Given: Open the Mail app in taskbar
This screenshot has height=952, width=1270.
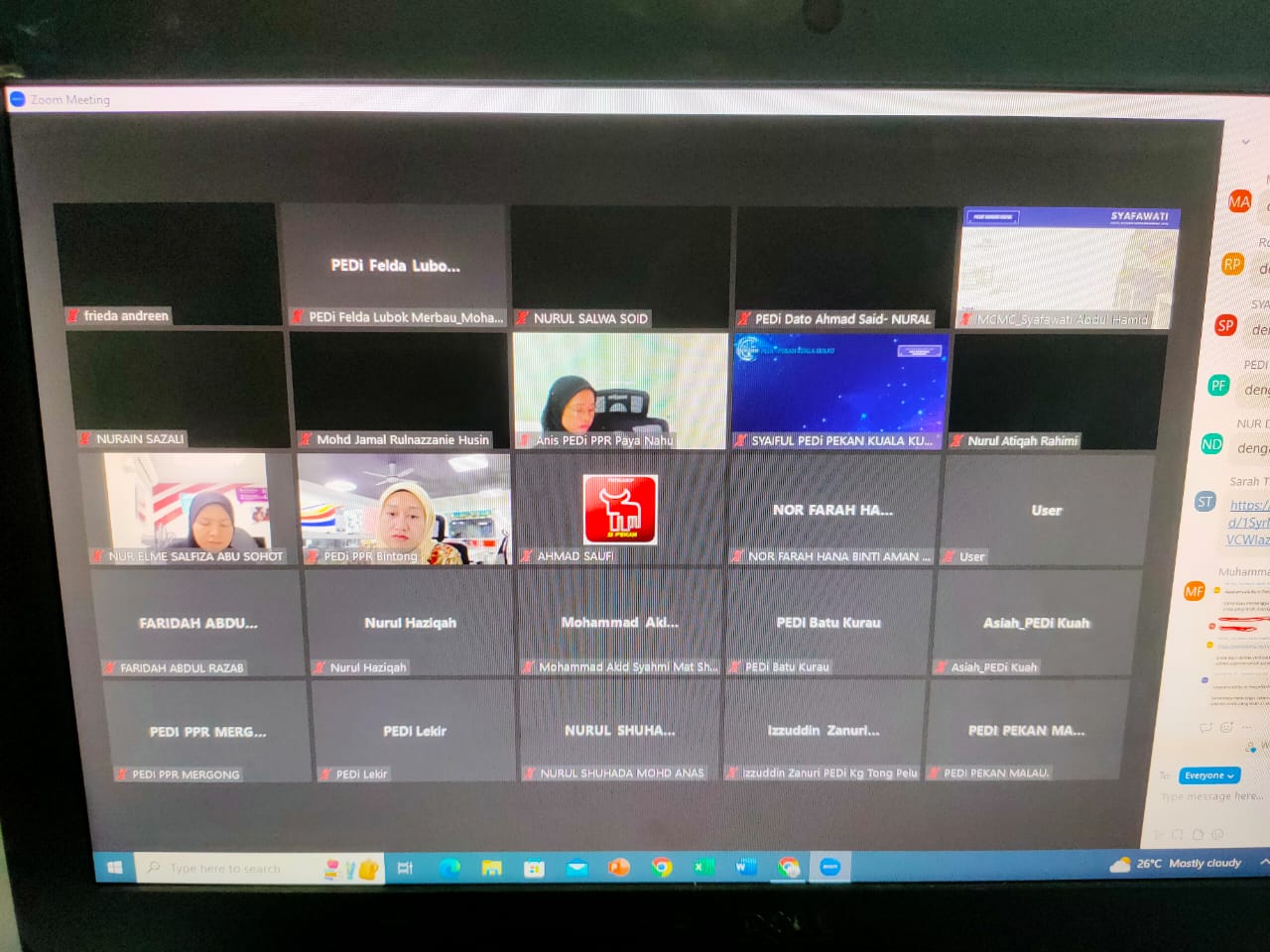Looking at the screenshot, I should tap(576, 868).
